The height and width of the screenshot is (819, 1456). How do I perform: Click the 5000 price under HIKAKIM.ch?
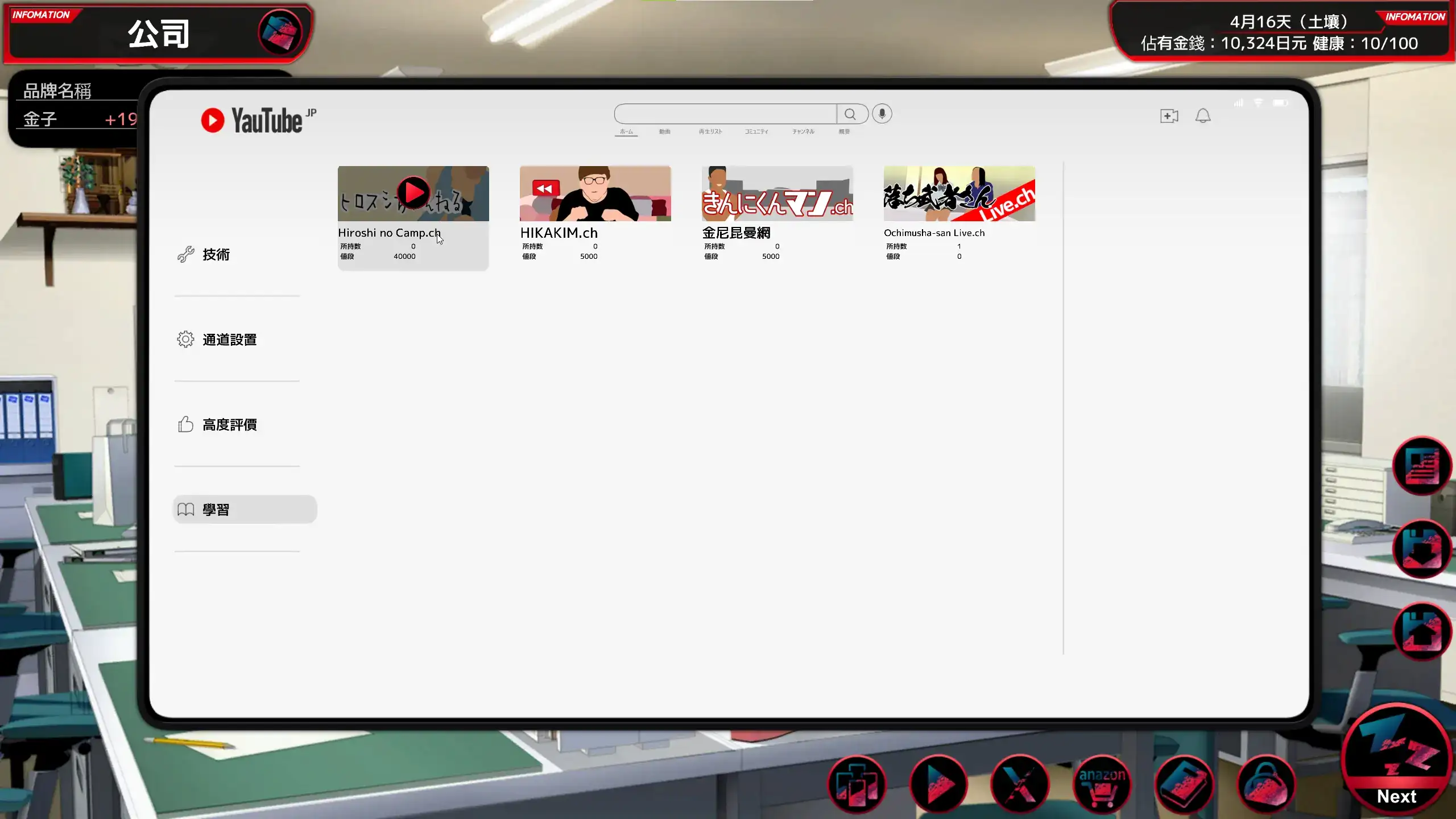pyautogui.click(x=589, y=257)
